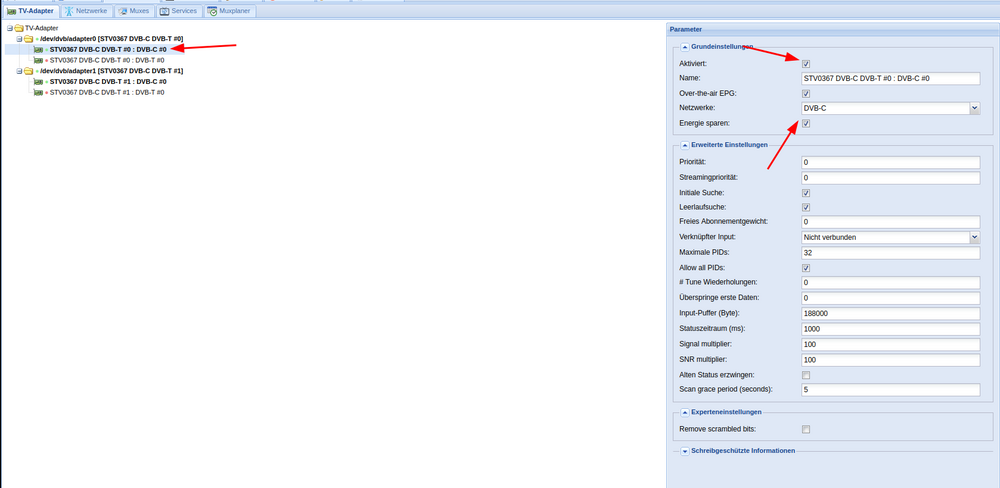Expand the Schreibgeschützte Informationen section
Viewport: 1000px width, 488px height.
685,451
